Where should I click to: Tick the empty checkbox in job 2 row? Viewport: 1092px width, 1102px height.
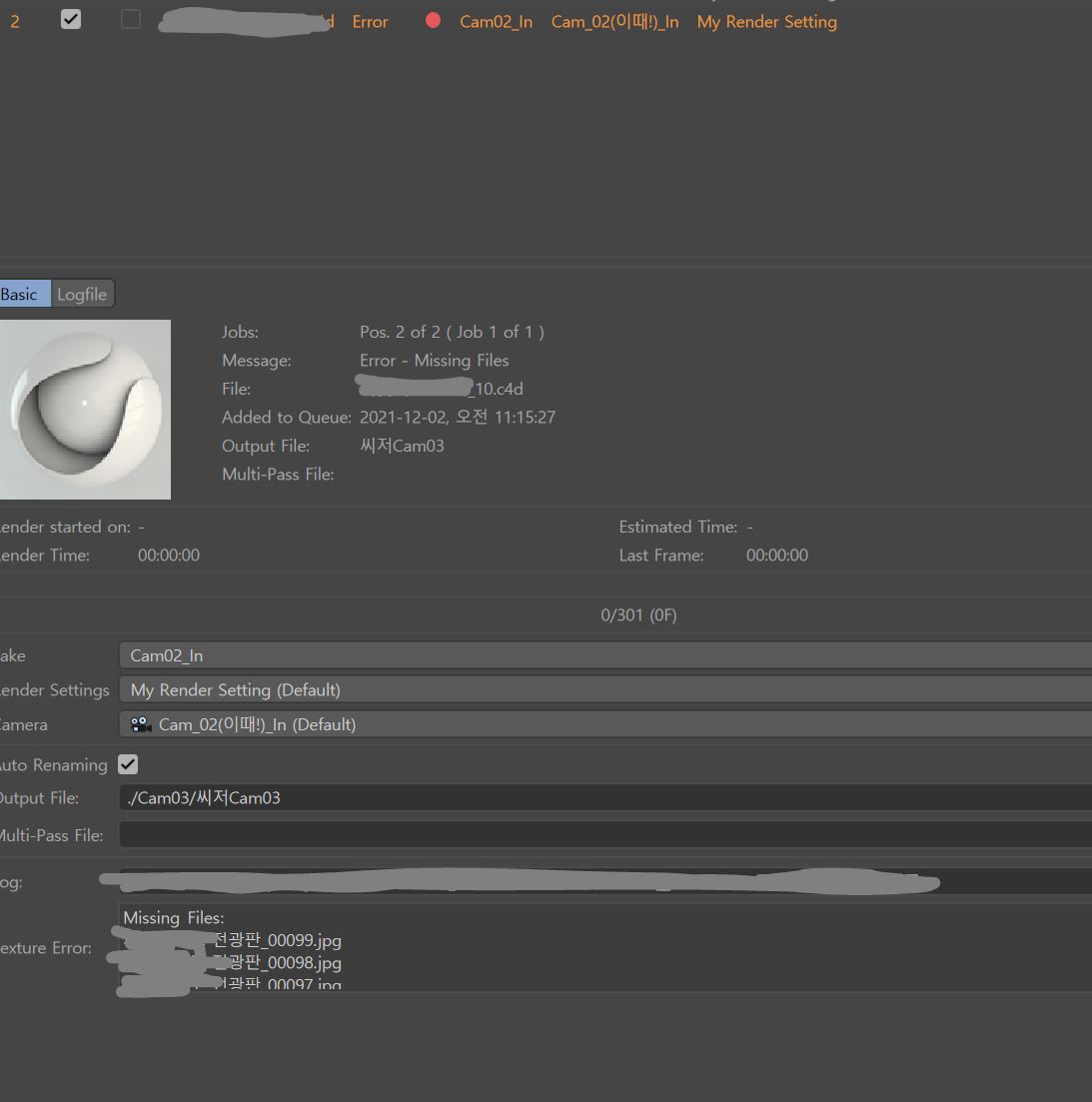(x=131, y=19)
